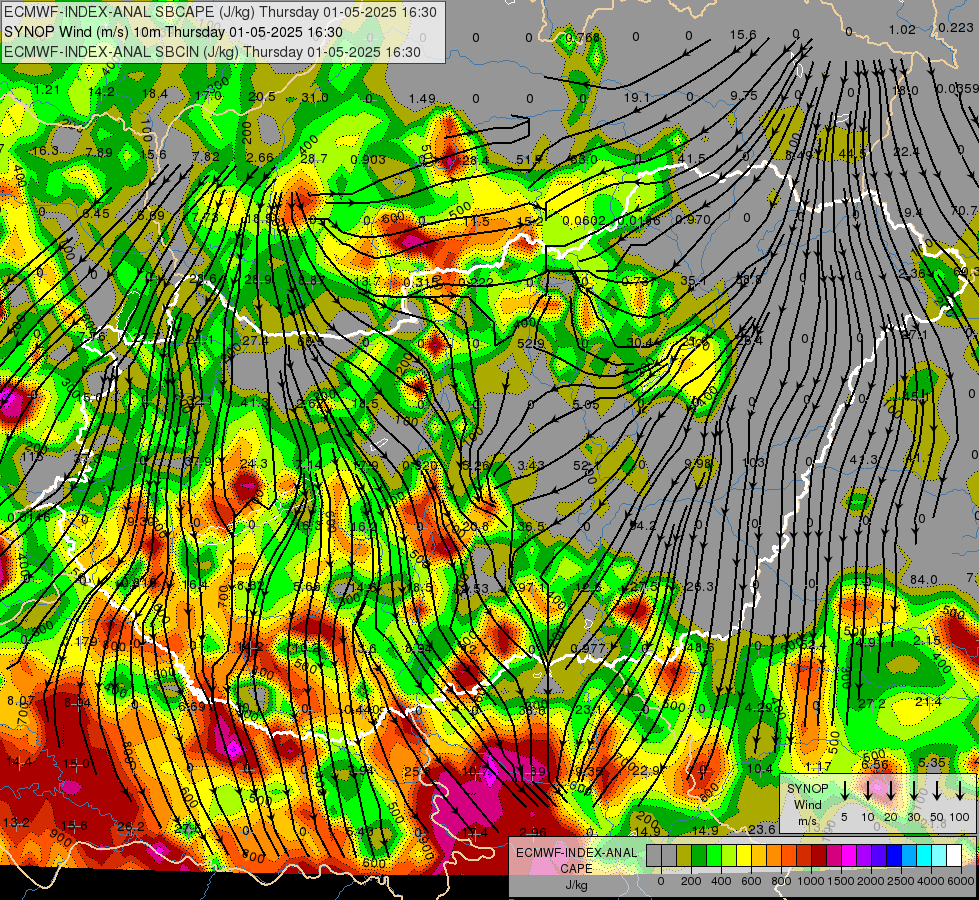Viewport: 979px width, 900px height.
Task: Click the map value '0.223'
Action: [955, 27]
